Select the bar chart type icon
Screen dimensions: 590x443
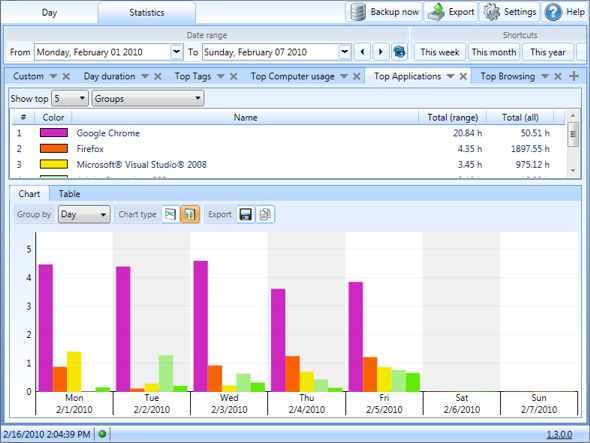190,215
